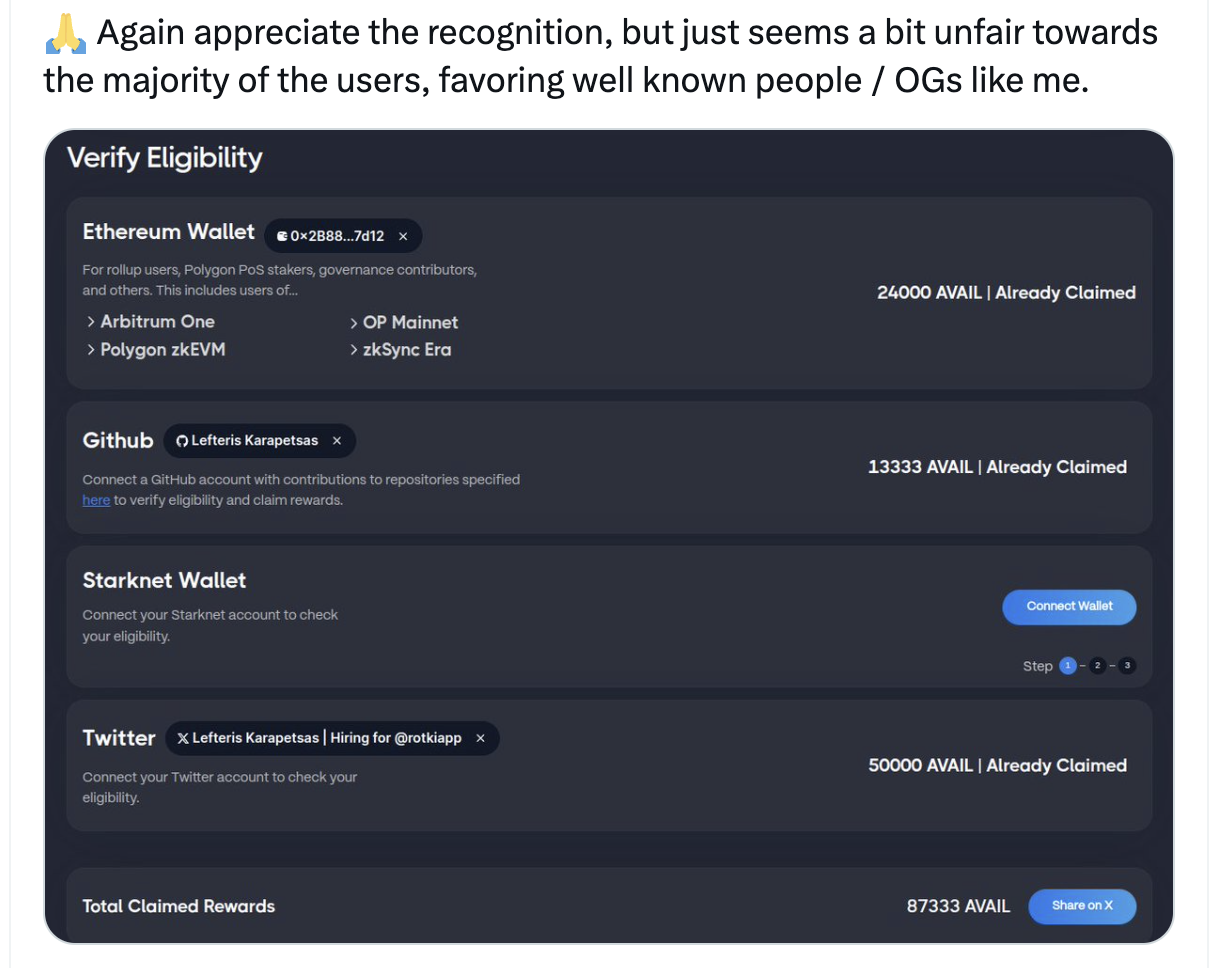Select step 3 indicator circle

click(x=1127, y=666)
